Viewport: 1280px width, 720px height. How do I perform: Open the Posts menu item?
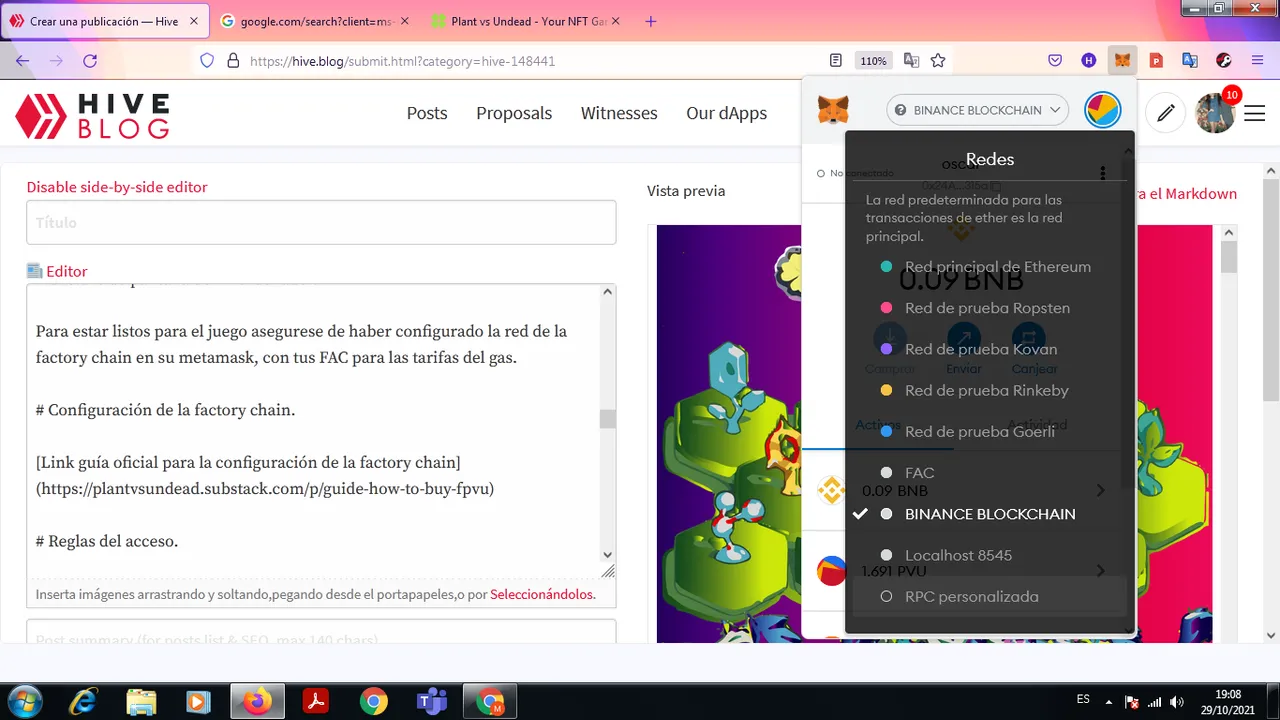(x=427, y=113)
